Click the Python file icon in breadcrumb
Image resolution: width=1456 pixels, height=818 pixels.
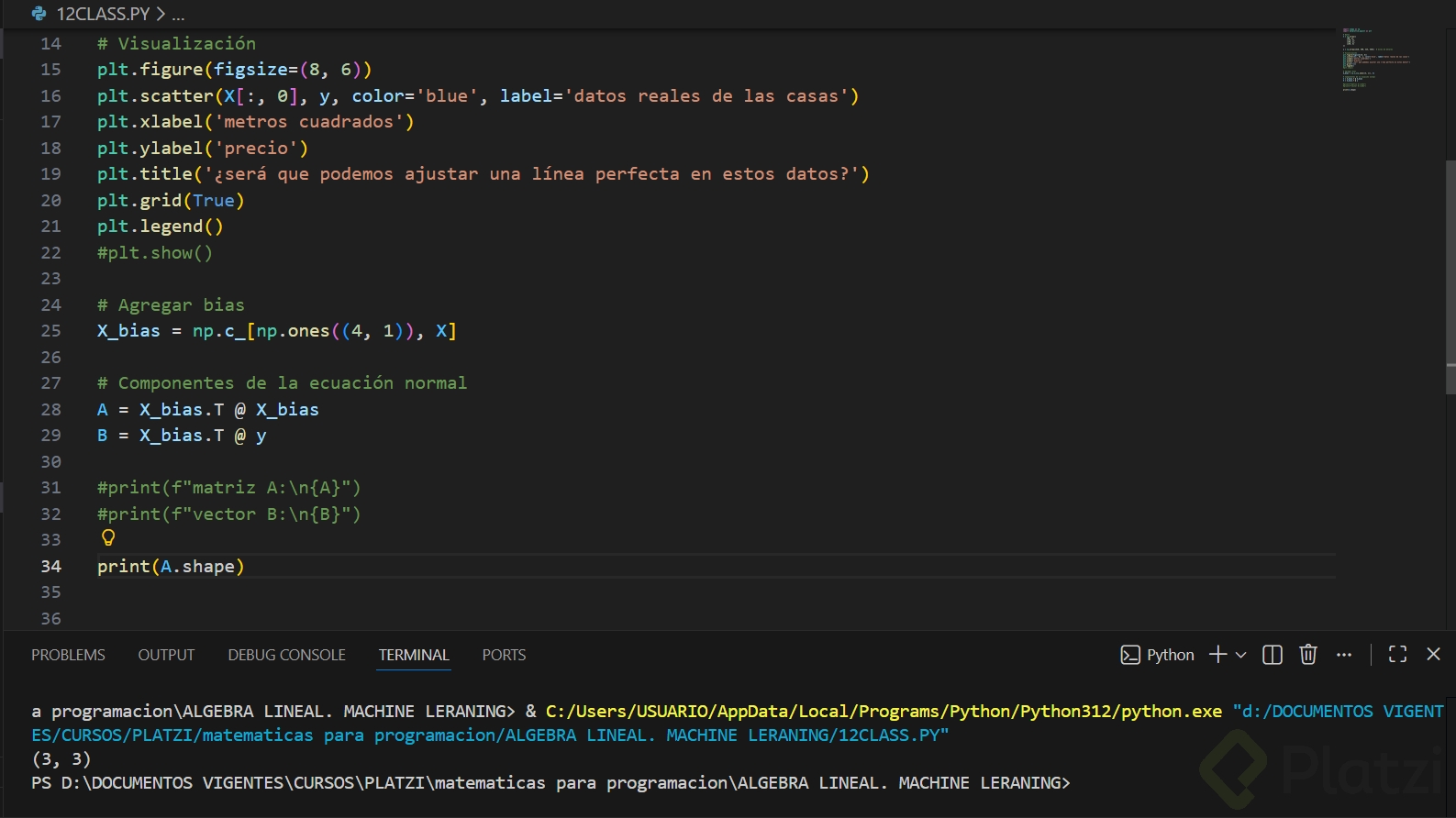pyautogui.click(x=39, y=14)
